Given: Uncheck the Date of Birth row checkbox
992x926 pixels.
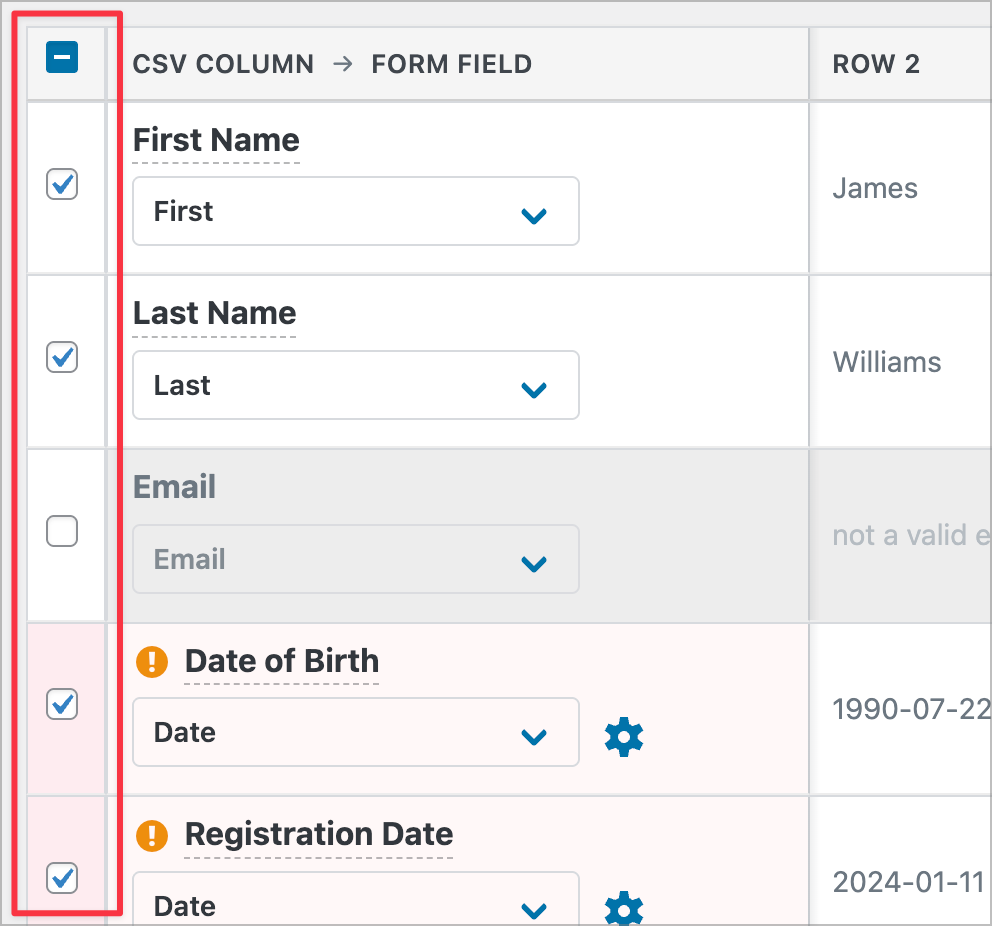Looking at the screenshot, I should [x=62, y=704].
